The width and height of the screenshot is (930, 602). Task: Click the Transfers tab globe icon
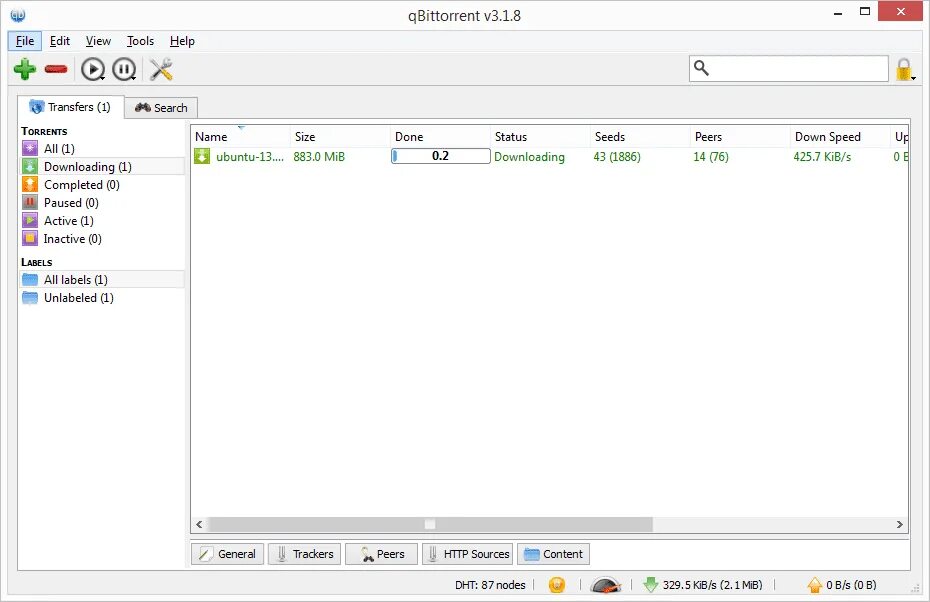coord(37,107)
